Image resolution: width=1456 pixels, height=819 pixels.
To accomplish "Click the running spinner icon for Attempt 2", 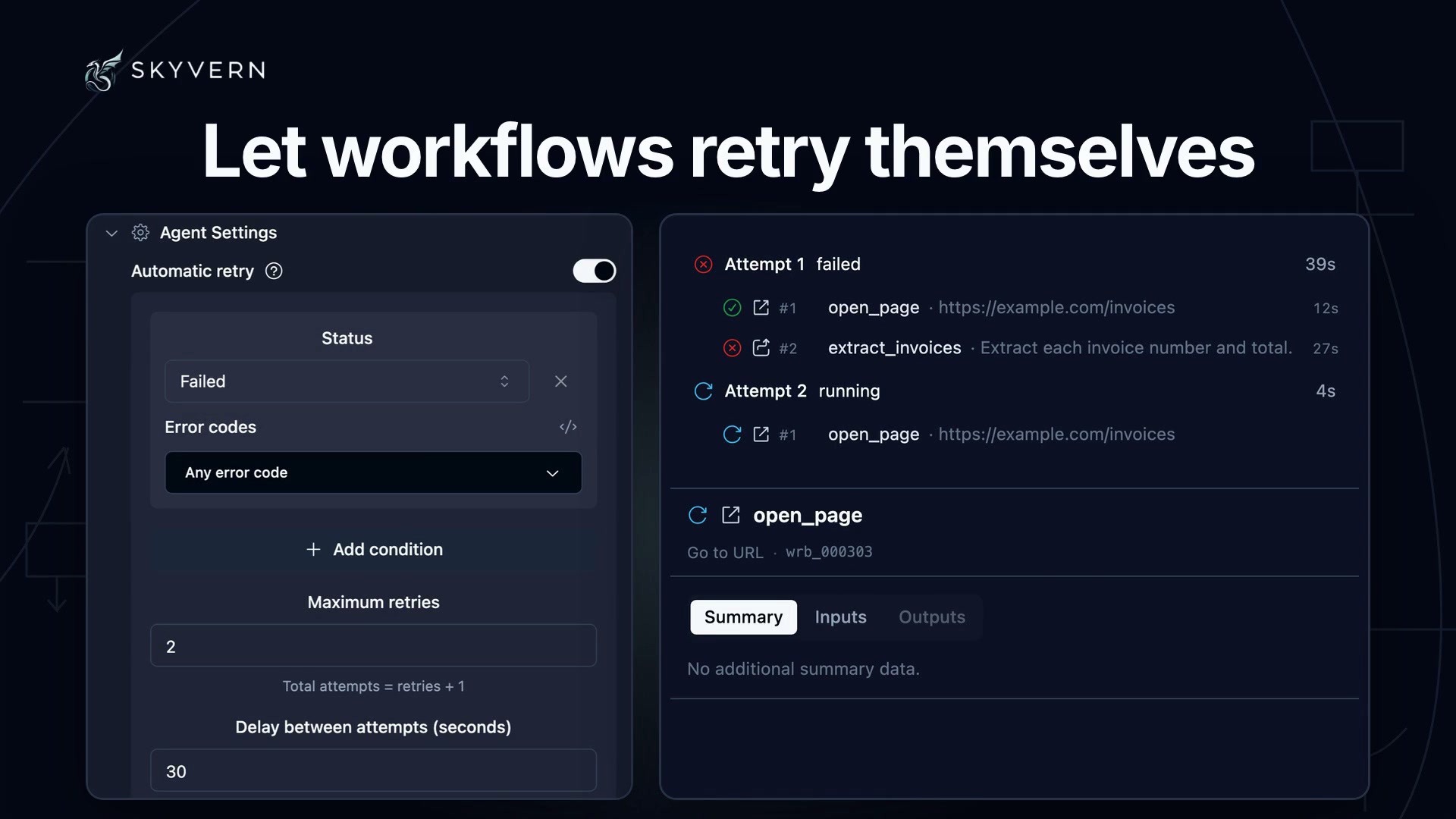I will point(704,391).
